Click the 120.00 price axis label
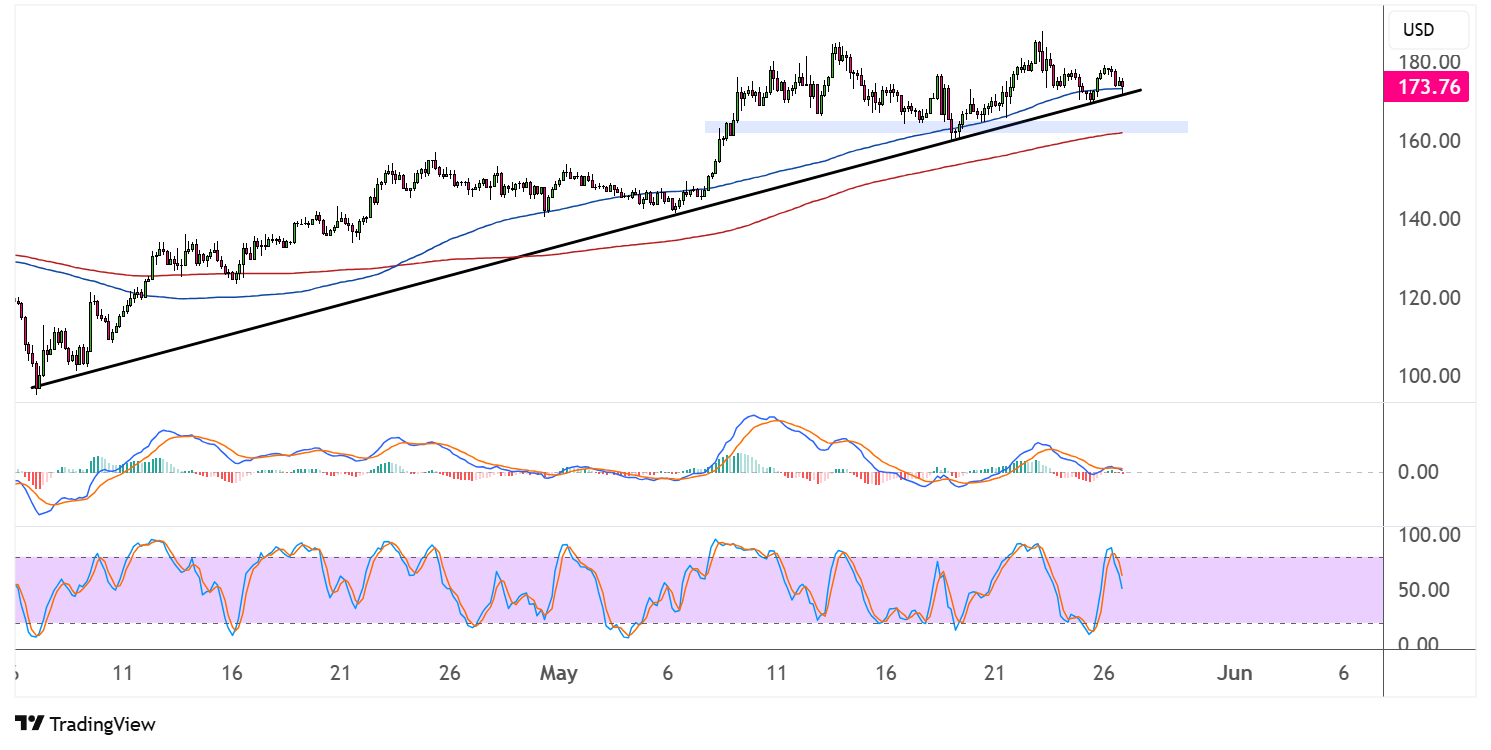Screen dimensions: 1491x750 (1429, 297)
